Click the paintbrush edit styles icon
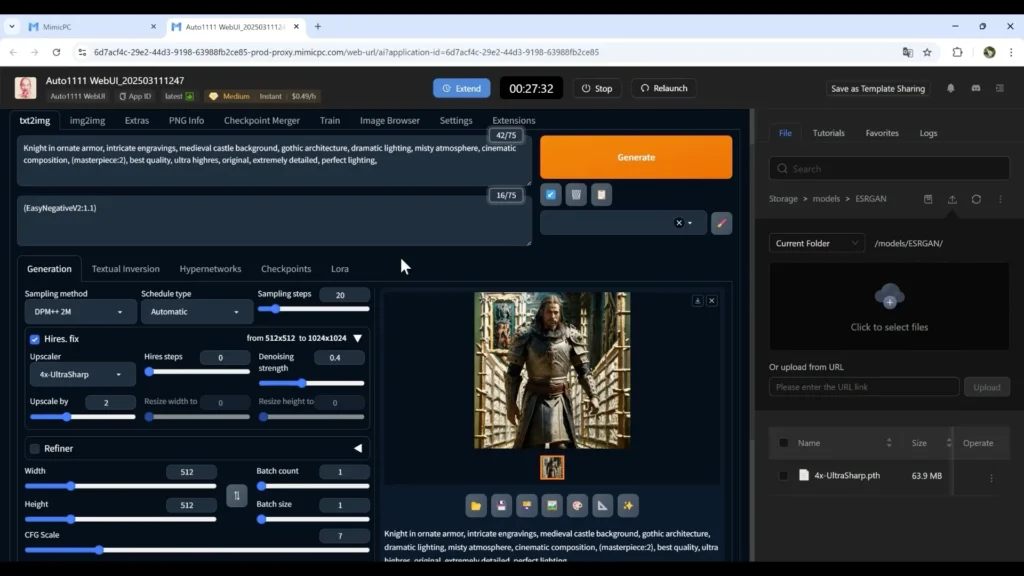 (721, 223)
